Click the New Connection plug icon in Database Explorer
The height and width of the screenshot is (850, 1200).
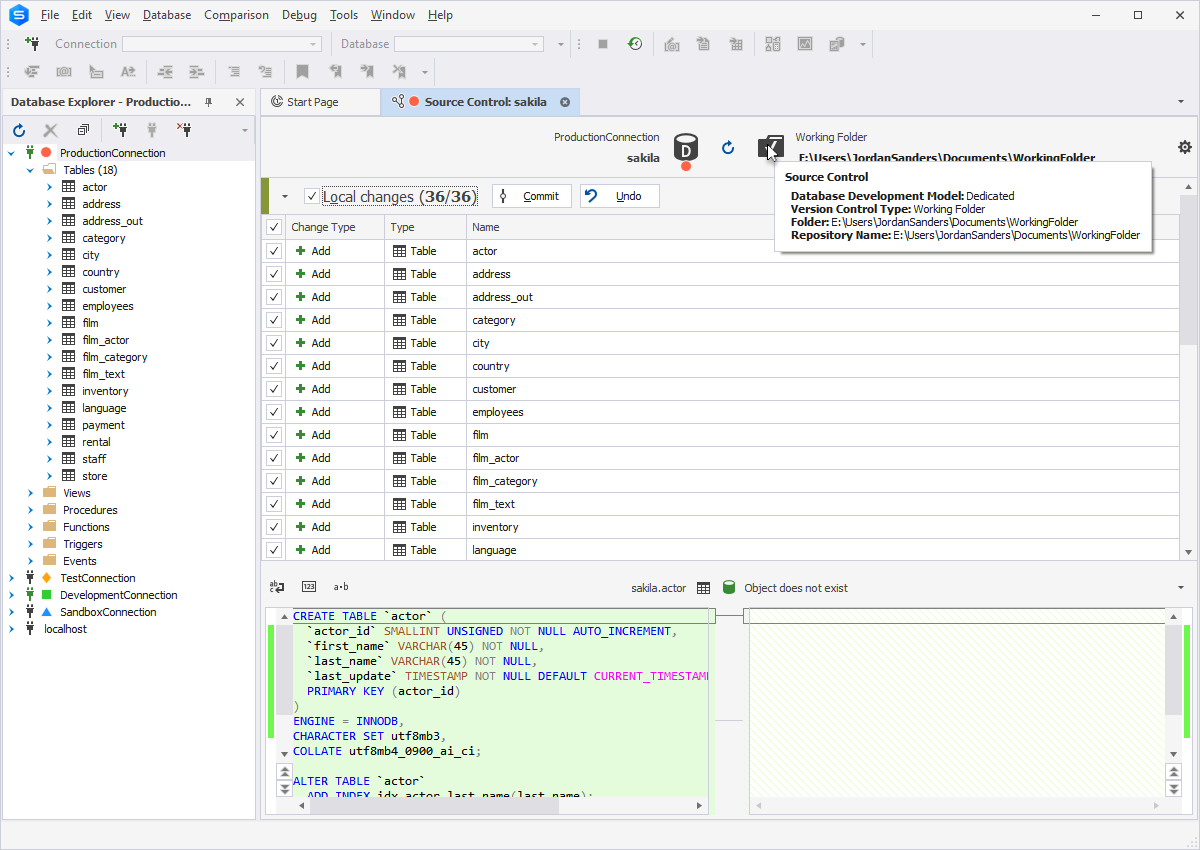pyautogui.click(x=120, y=130)
